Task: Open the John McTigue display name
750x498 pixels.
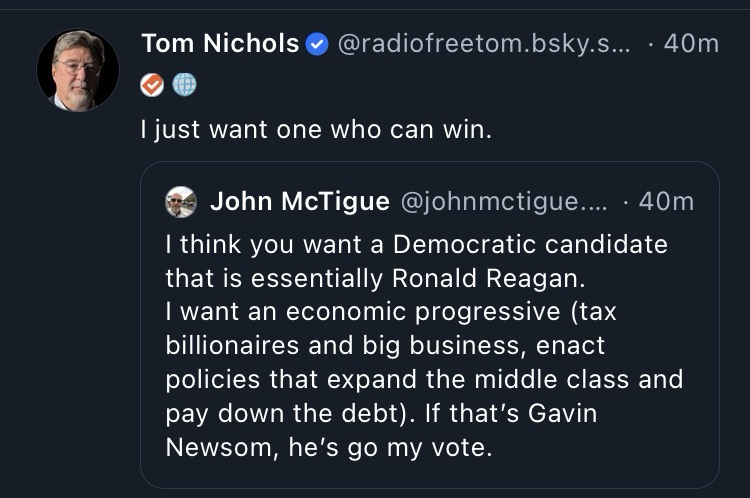Action: [300, 202]
